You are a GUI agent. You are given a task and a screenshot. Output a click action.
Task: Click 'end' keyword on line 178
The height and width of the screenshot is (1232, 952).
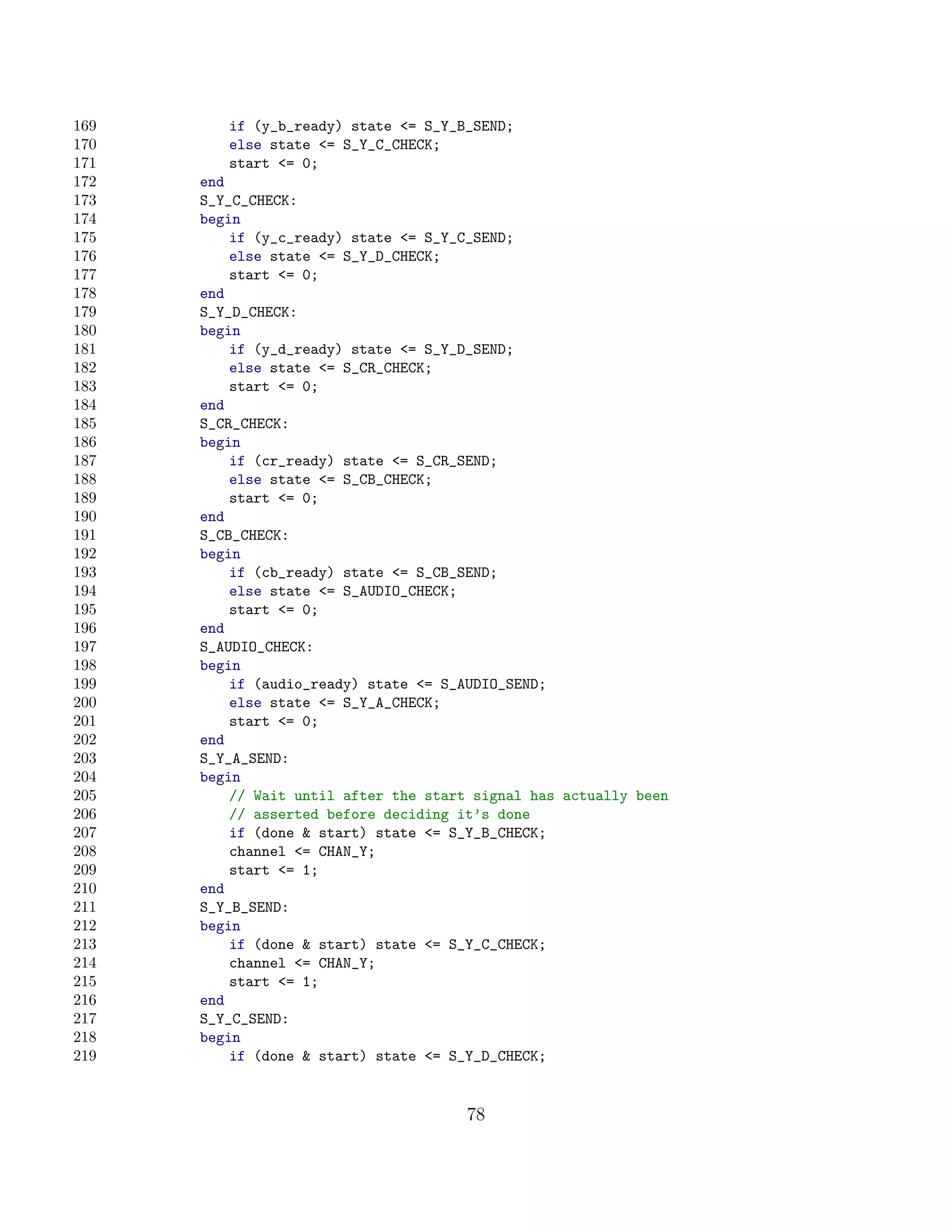point(212,294)
